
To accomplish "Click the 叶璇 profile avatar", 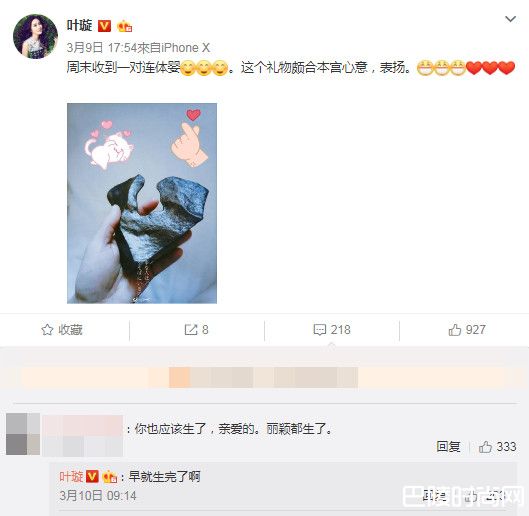I will pyautogui.click(x=35, y=36).
